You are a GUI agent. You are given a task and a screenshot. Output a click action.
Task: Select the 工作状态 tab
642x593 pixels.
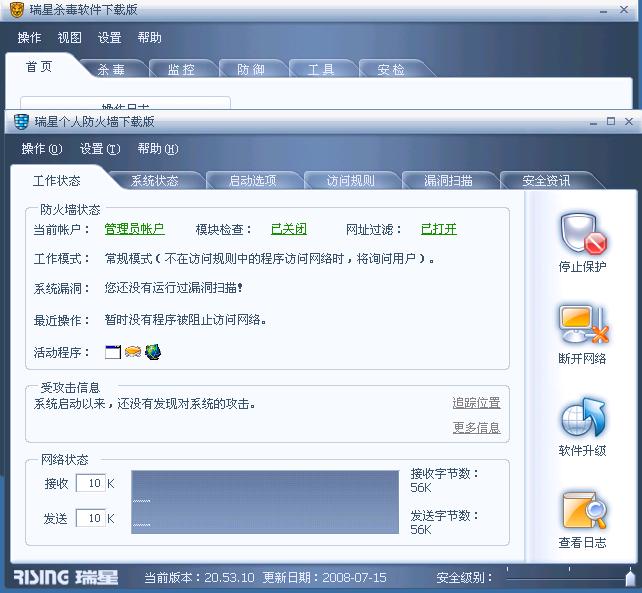click(x=57, y=181)
